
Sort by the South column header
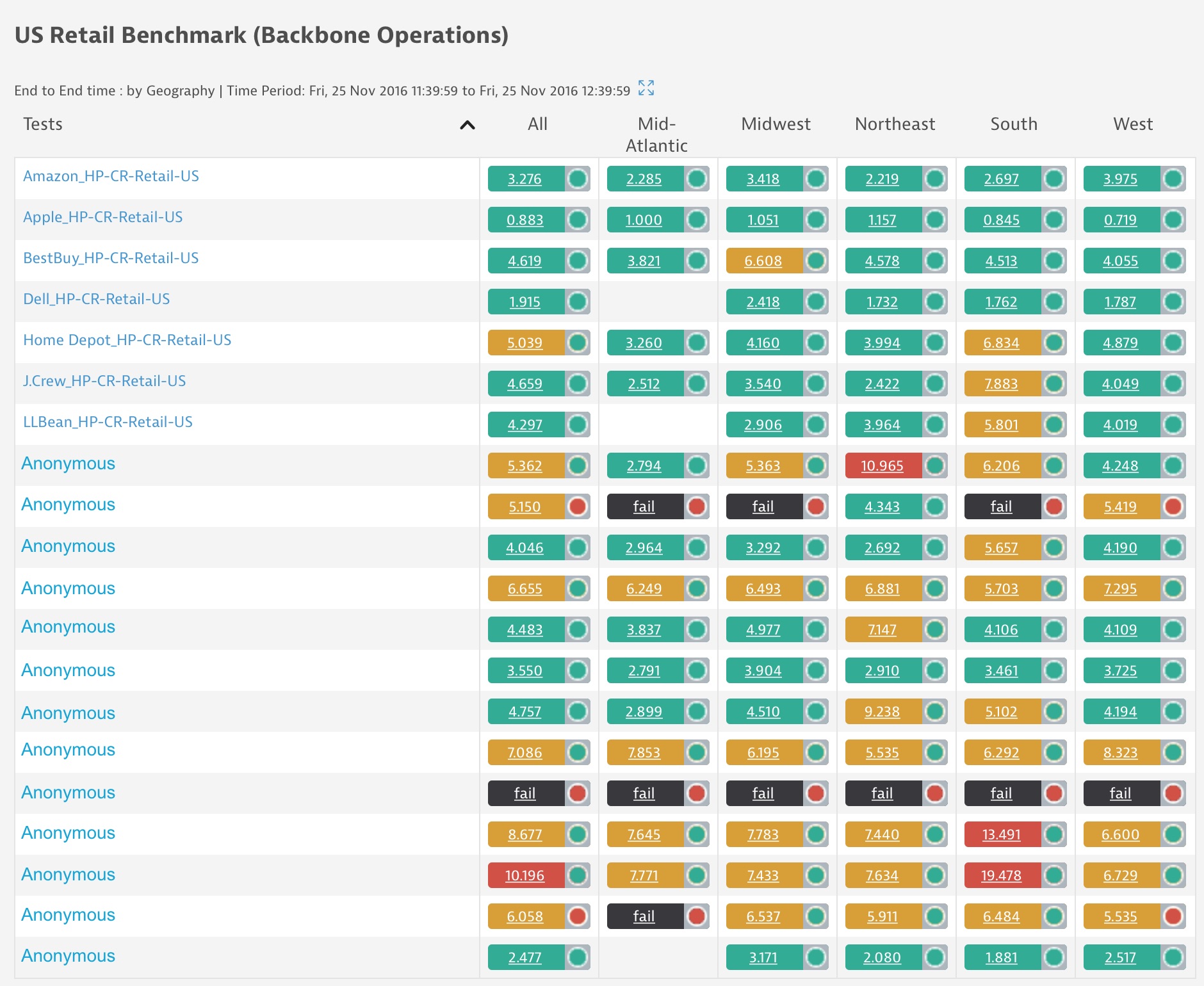pos(1014,124)
